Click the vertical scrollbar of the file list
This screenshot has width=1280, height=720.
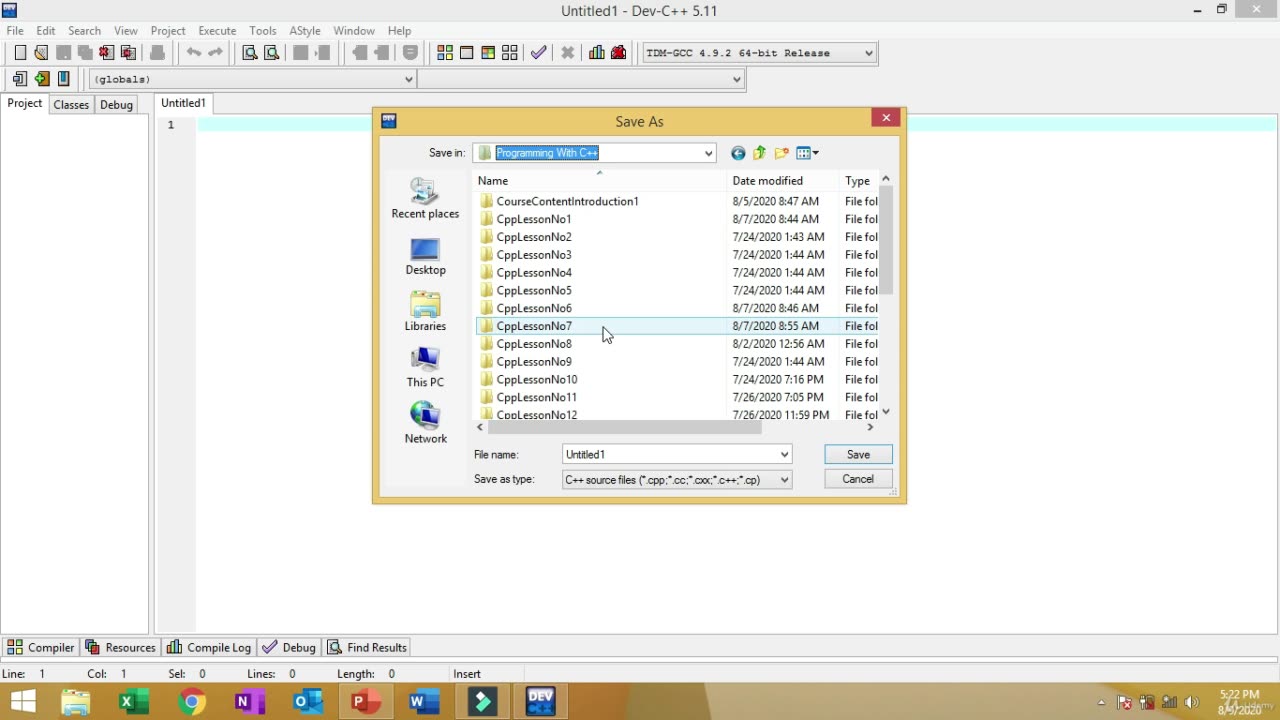point(886,240)
